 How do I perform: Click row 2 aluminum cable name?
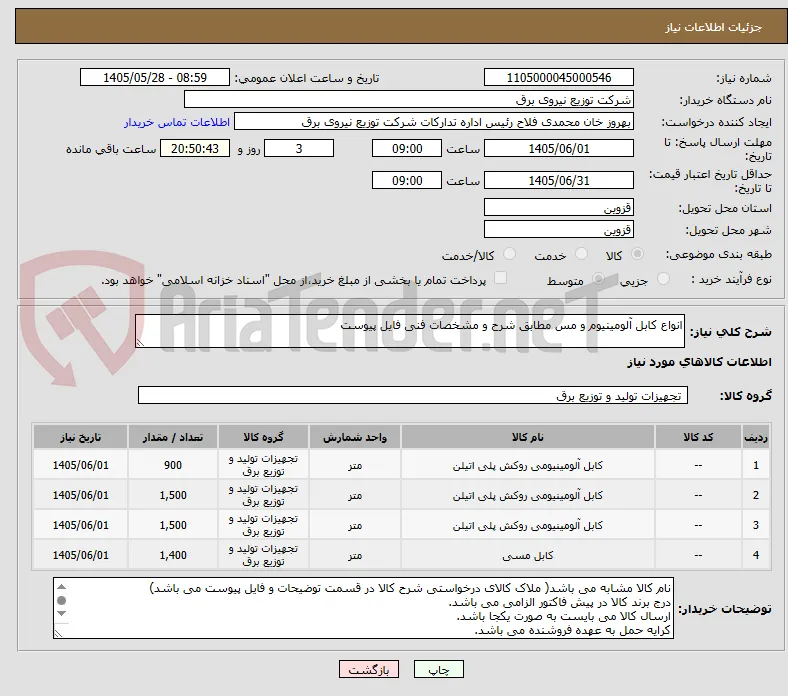528,495
